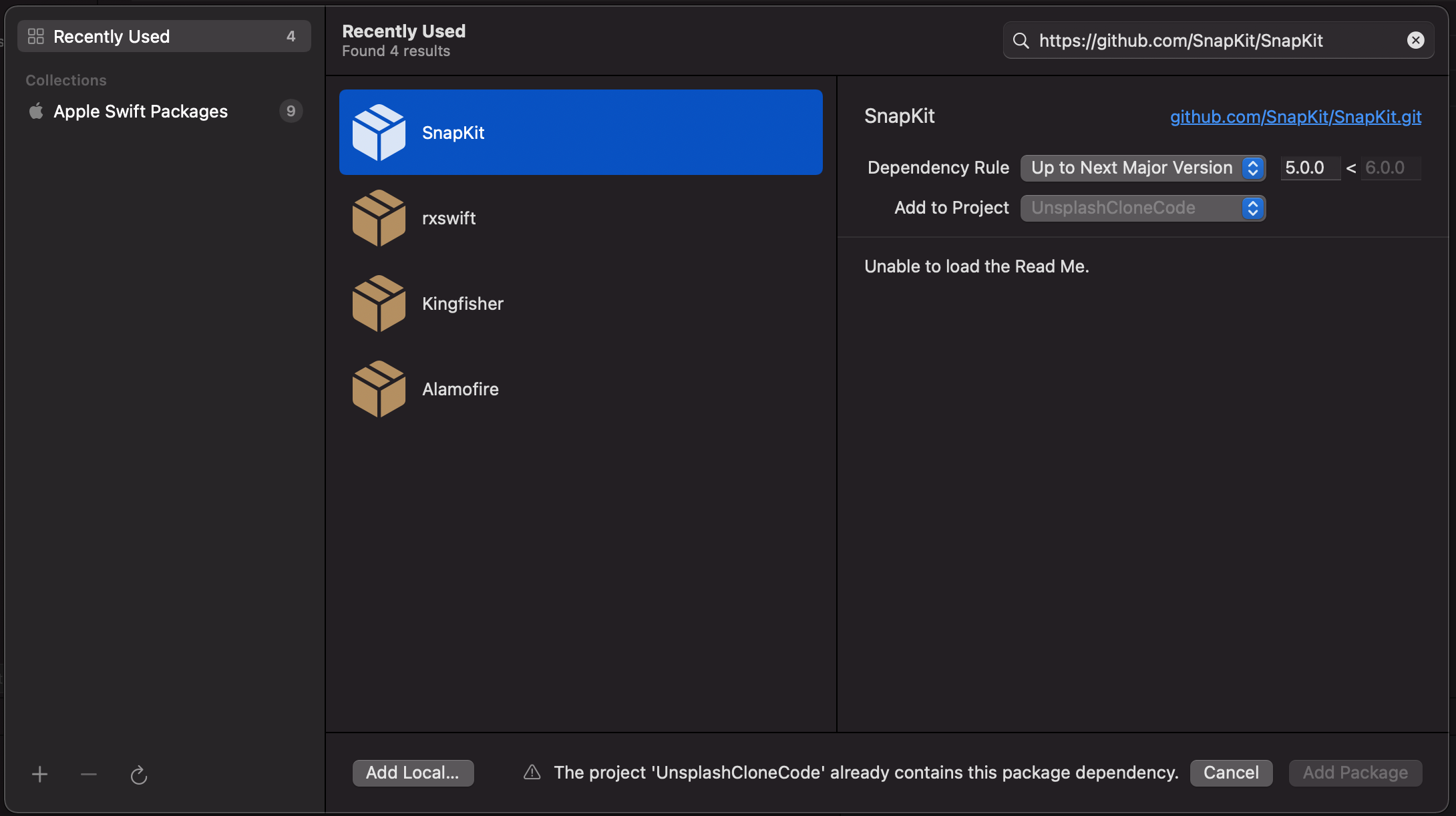This screenshot has height=816, width=1456.
Task: Click the Kingfisher package box icon
Action: [379, 303]
